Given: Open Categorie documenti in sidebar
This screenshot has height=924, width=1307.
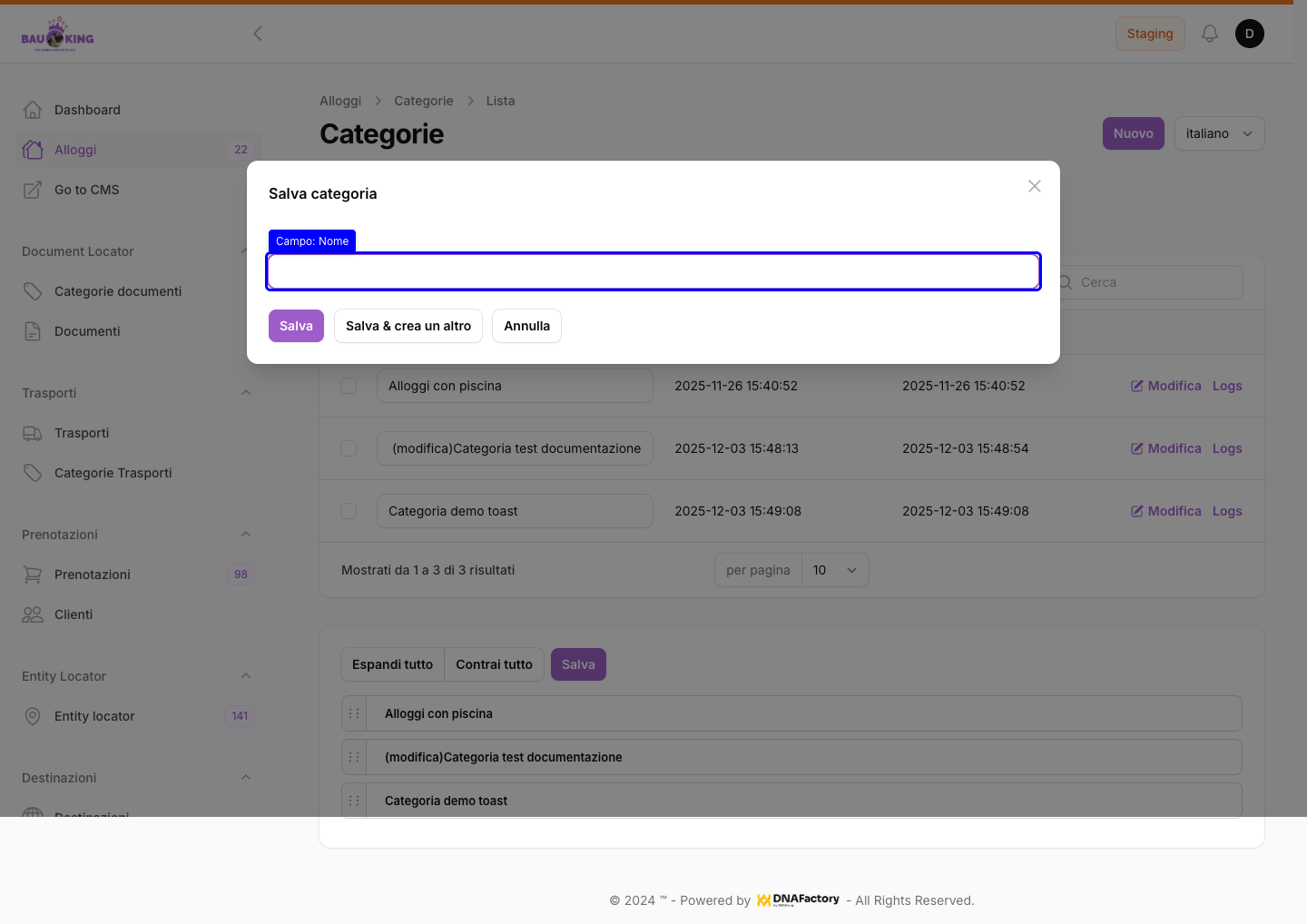Looking at the screenshot, I should pos(118,291).
